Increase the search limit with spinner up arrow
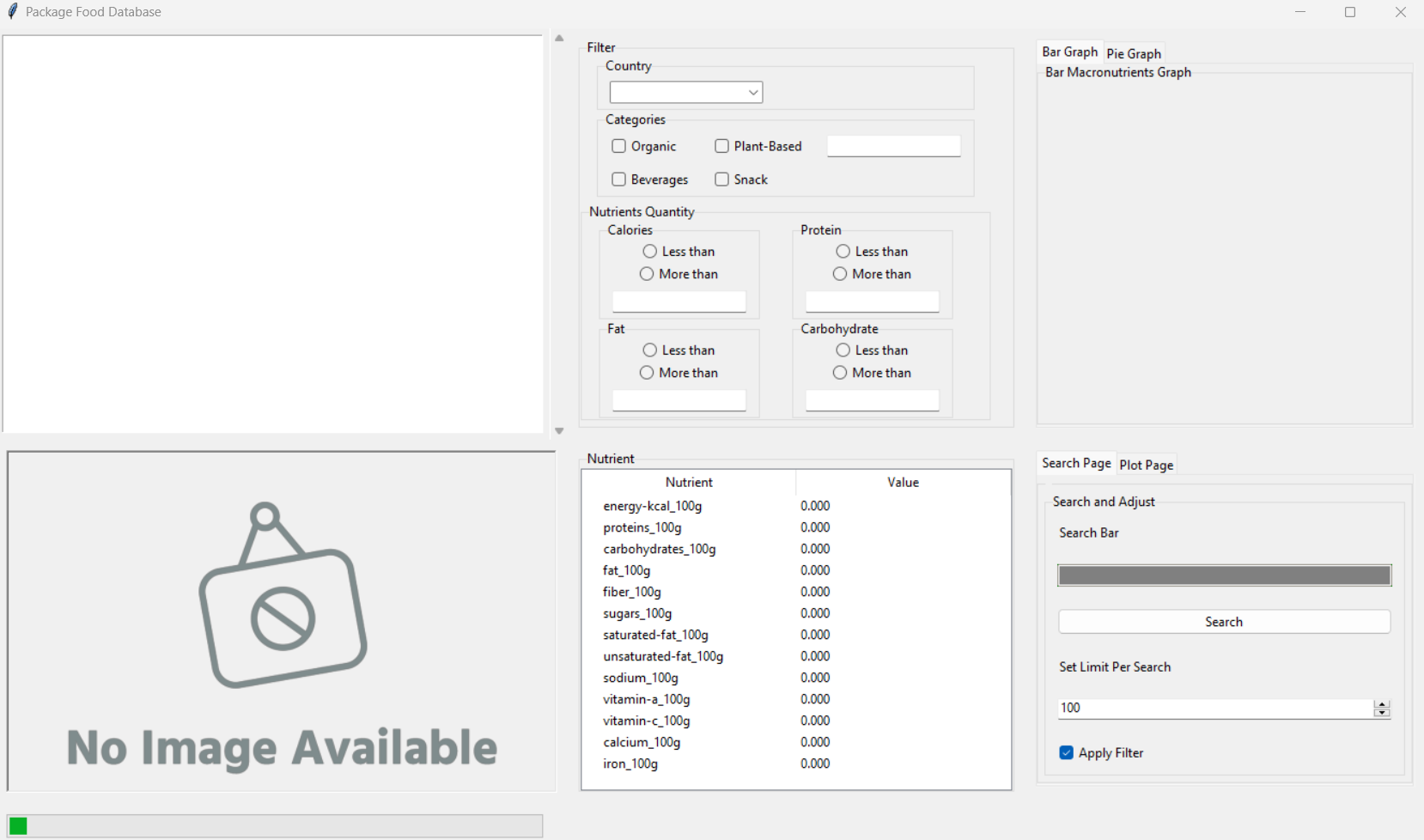The image size is (1424, 840). coord(1381,703)
